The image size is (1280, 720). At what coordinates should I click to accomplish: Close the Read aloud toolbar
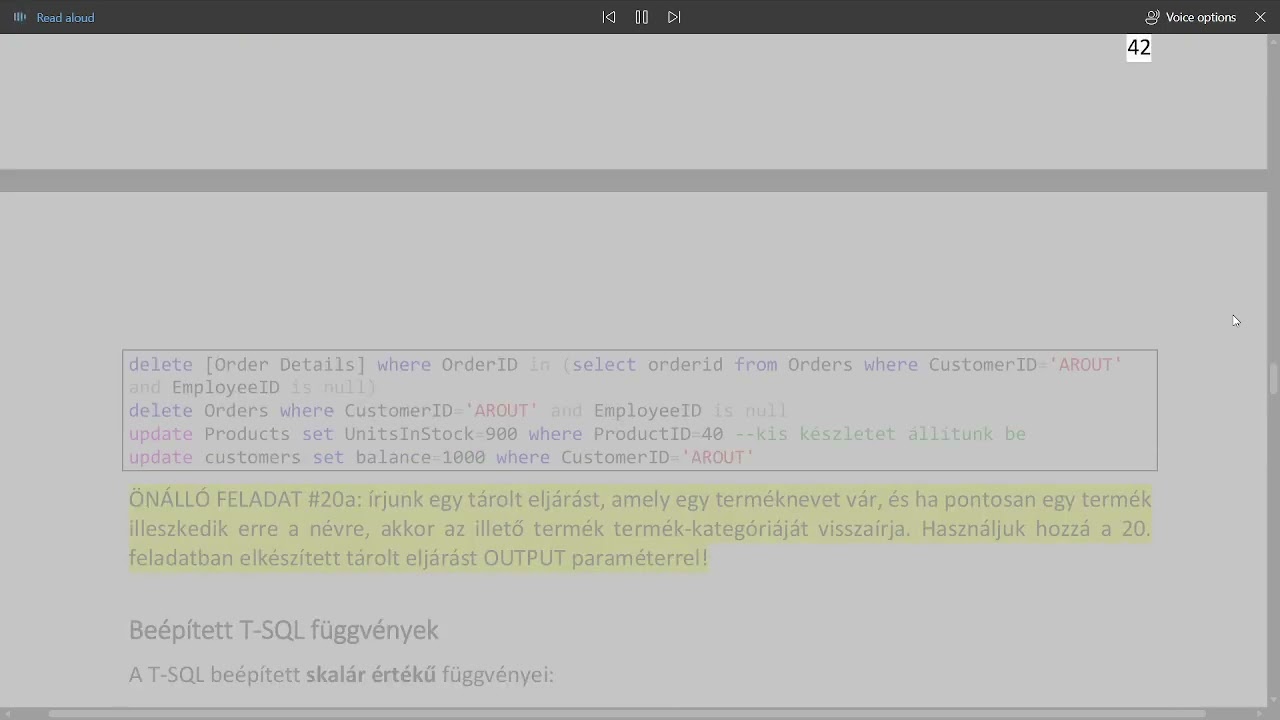point(1260,17)
